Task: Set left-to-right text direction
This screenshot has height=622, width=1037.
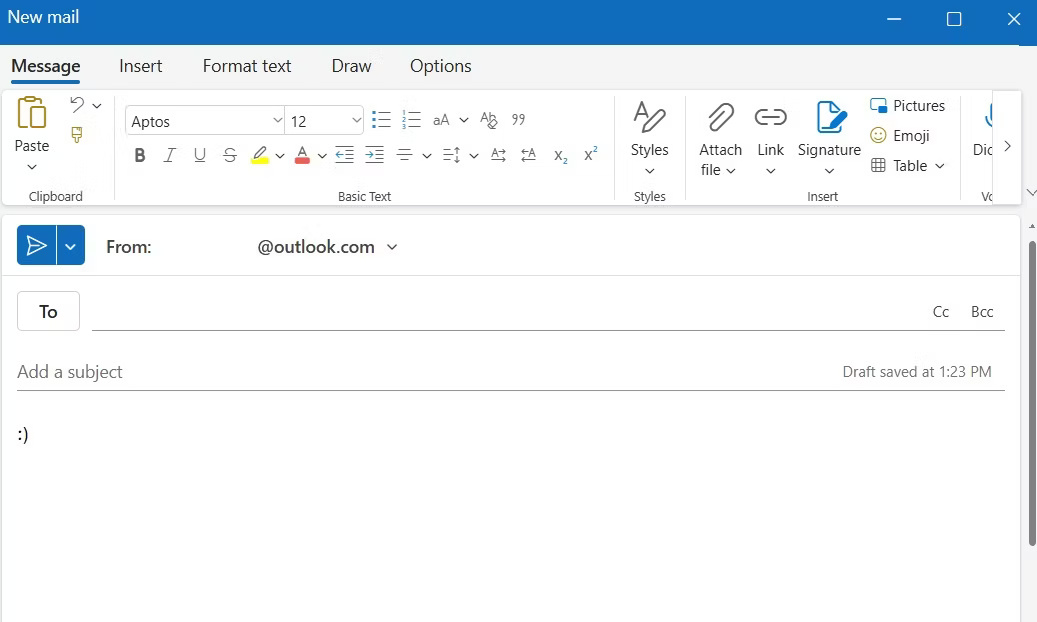Action: point(499,156)
